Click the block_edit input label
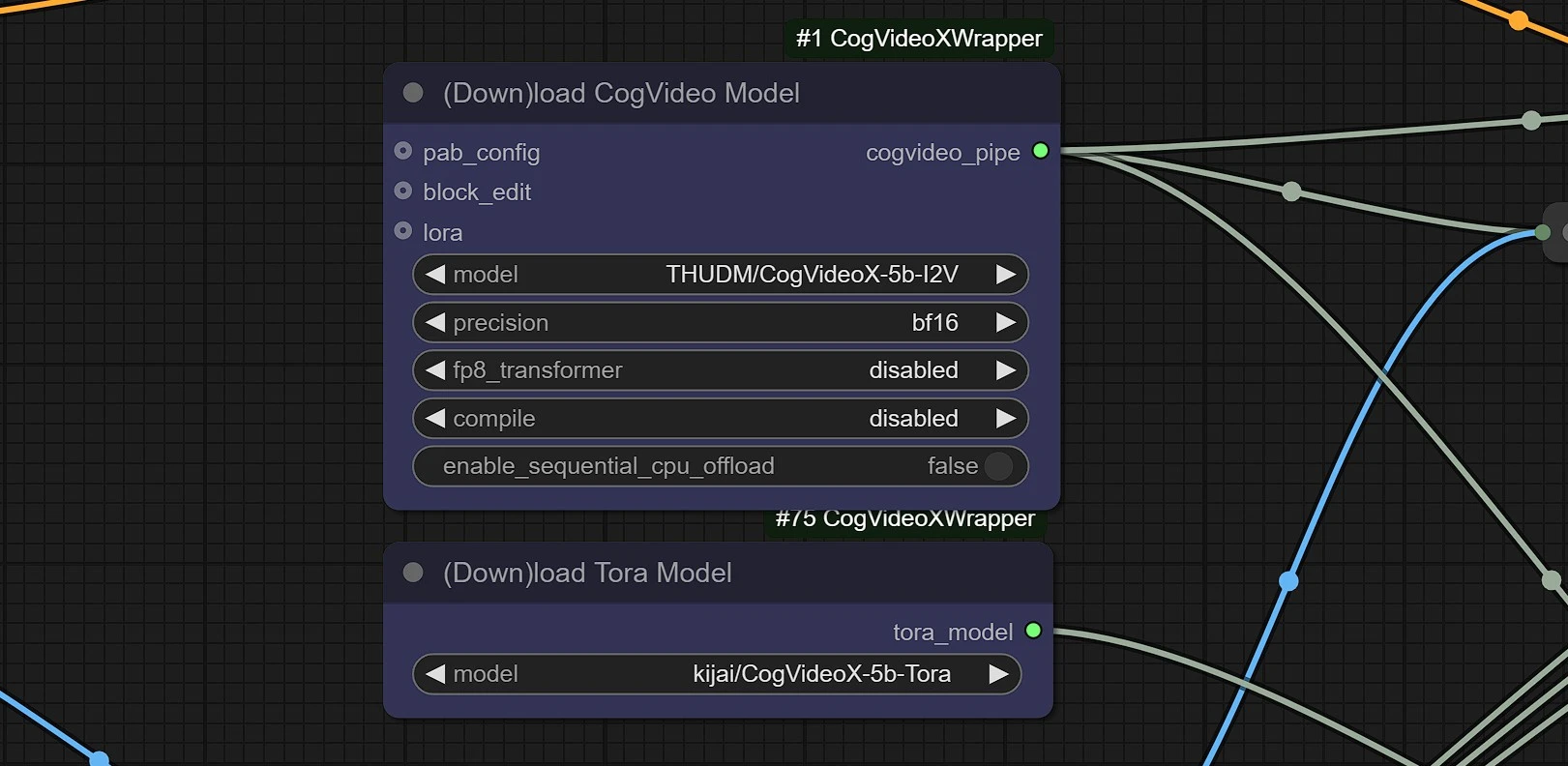 pyautogui.click(x=477, y=191)
